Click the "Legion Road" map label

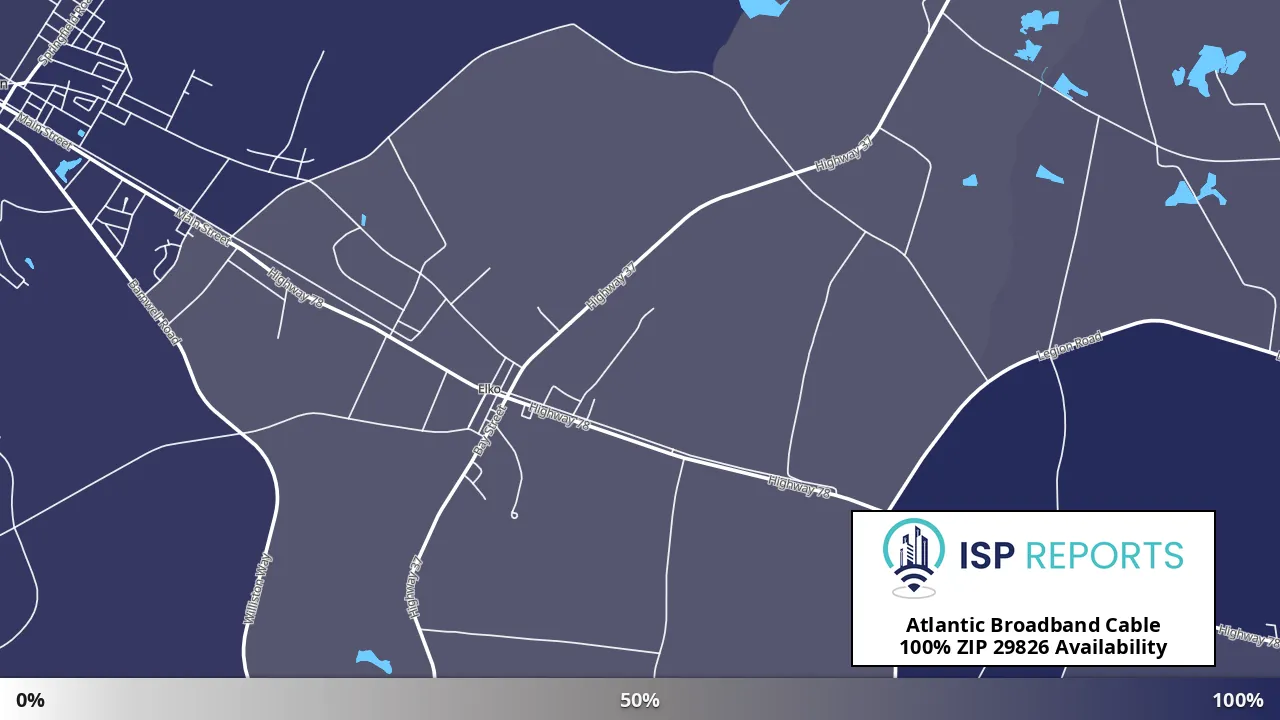coord(1070,345)
